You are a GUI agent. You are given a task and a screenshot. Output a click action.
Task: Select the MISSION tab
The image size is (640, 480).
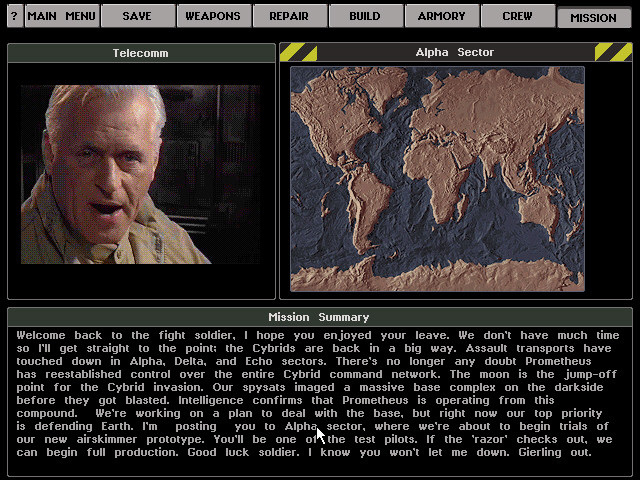tap(593, 18)
